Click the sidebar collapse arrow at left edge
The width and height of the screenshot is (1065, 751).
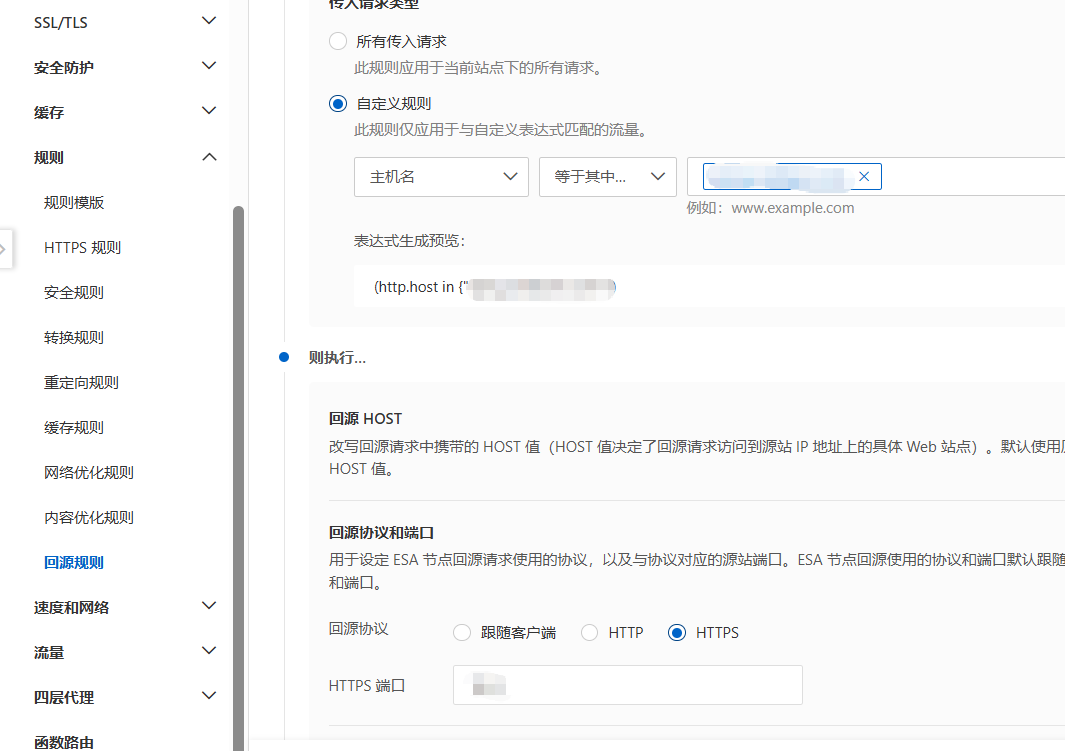tap(5, 248)
